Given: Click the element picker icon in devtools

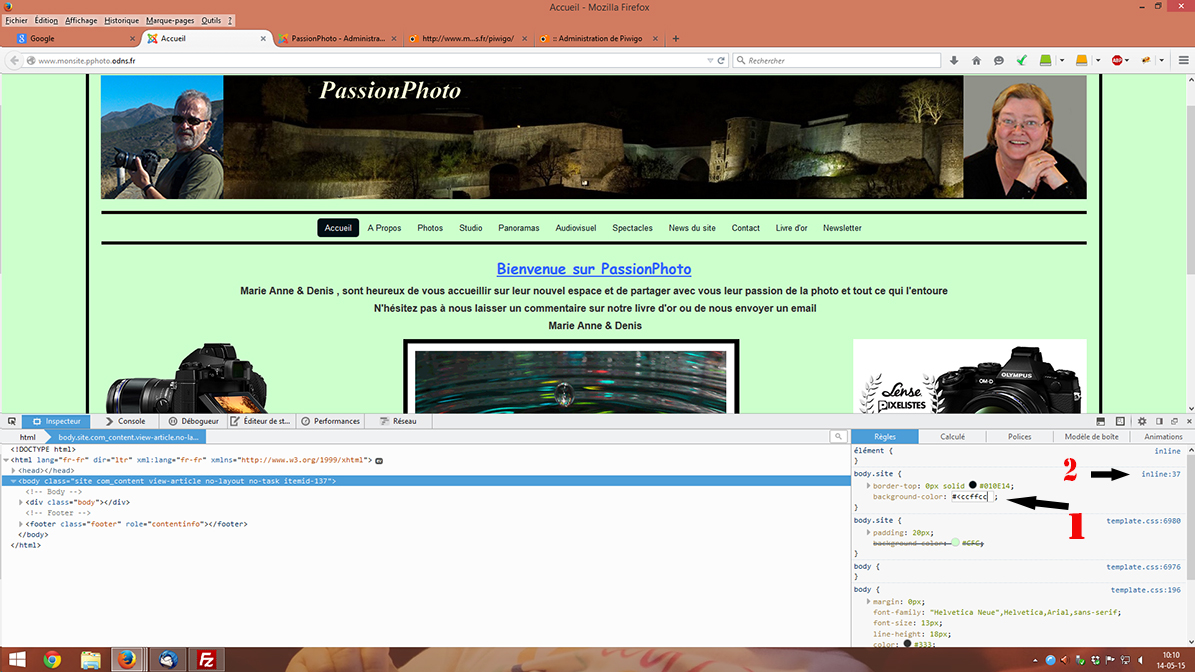Looking at the screenshot, I should click(12, 422).
